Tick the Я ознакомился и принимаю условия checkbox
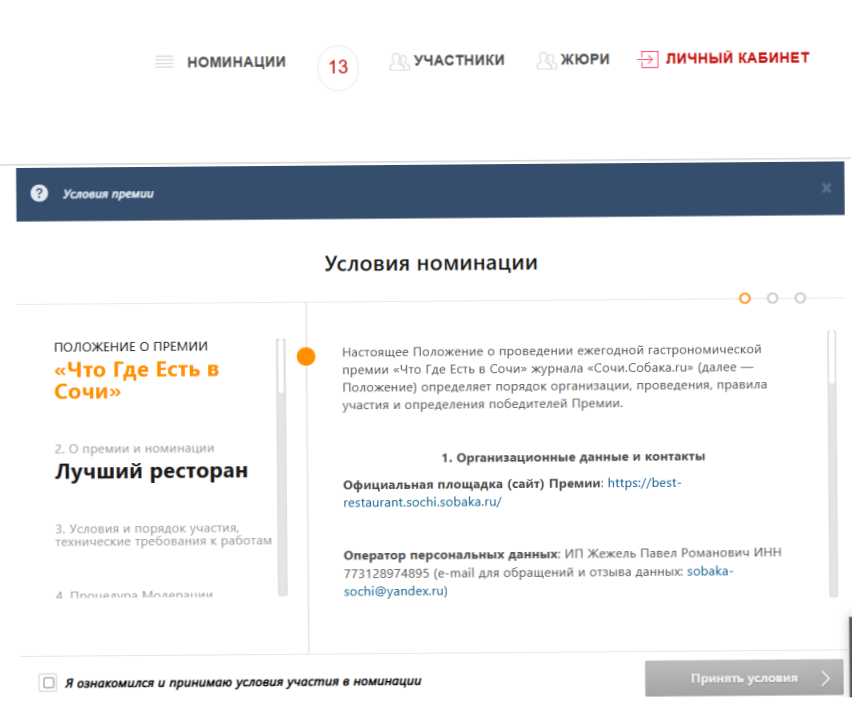 (48, 682)
